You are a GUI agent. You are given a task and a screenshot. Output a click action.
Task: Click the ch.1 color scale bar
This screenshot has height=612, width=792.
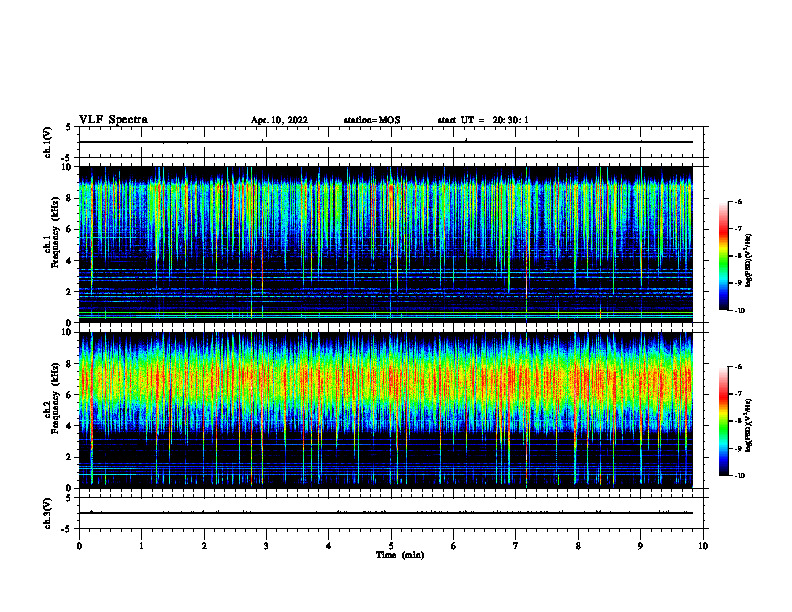point(724,256)
